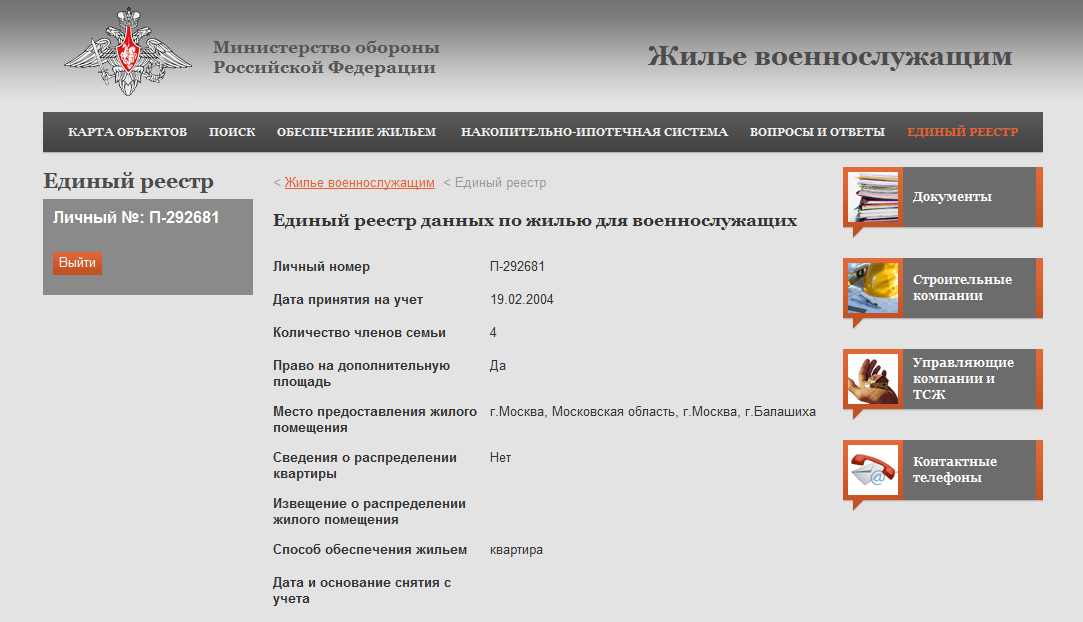The image size is (1083, 622).
Task: Open the Управляющие компании и ТСЖ link
Action: [x=963, y=378]
